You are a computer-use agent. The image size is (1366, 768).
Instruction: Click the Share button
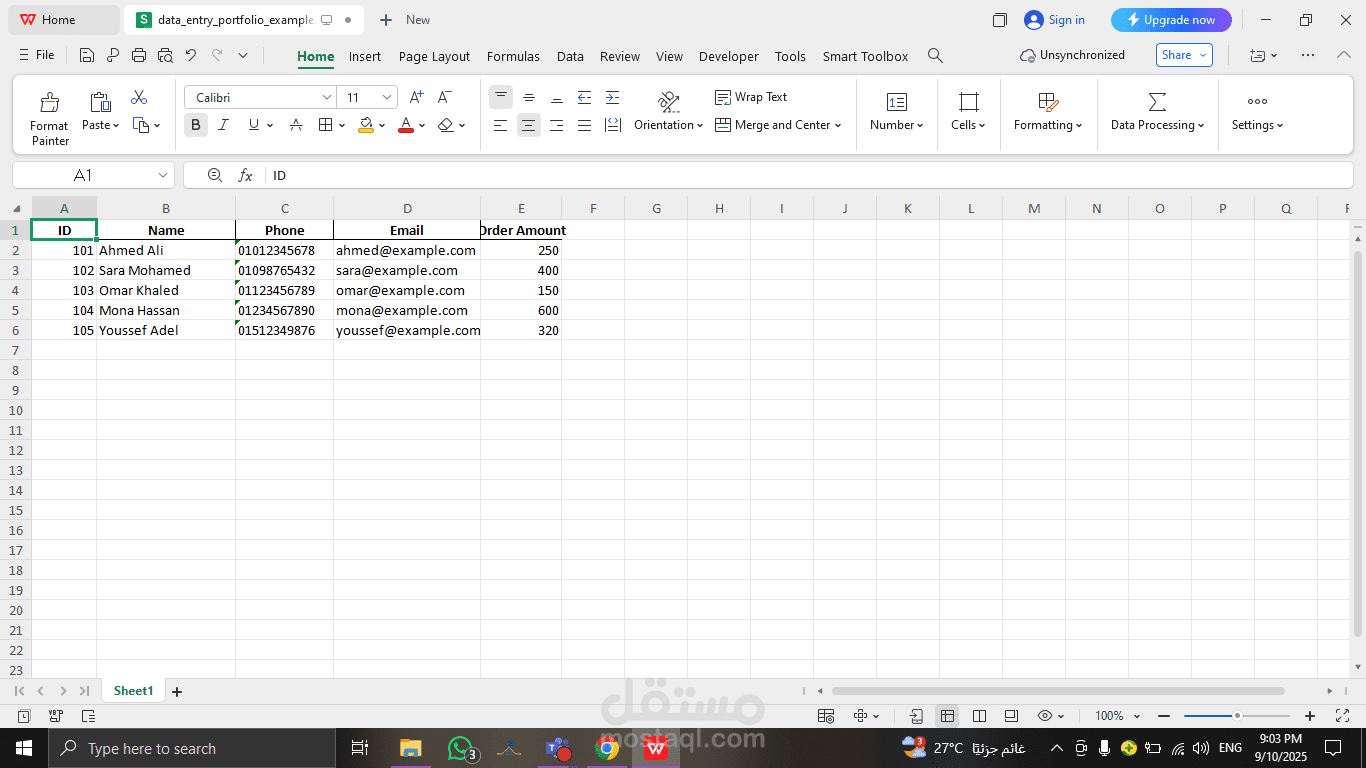tap(1184, 55)
